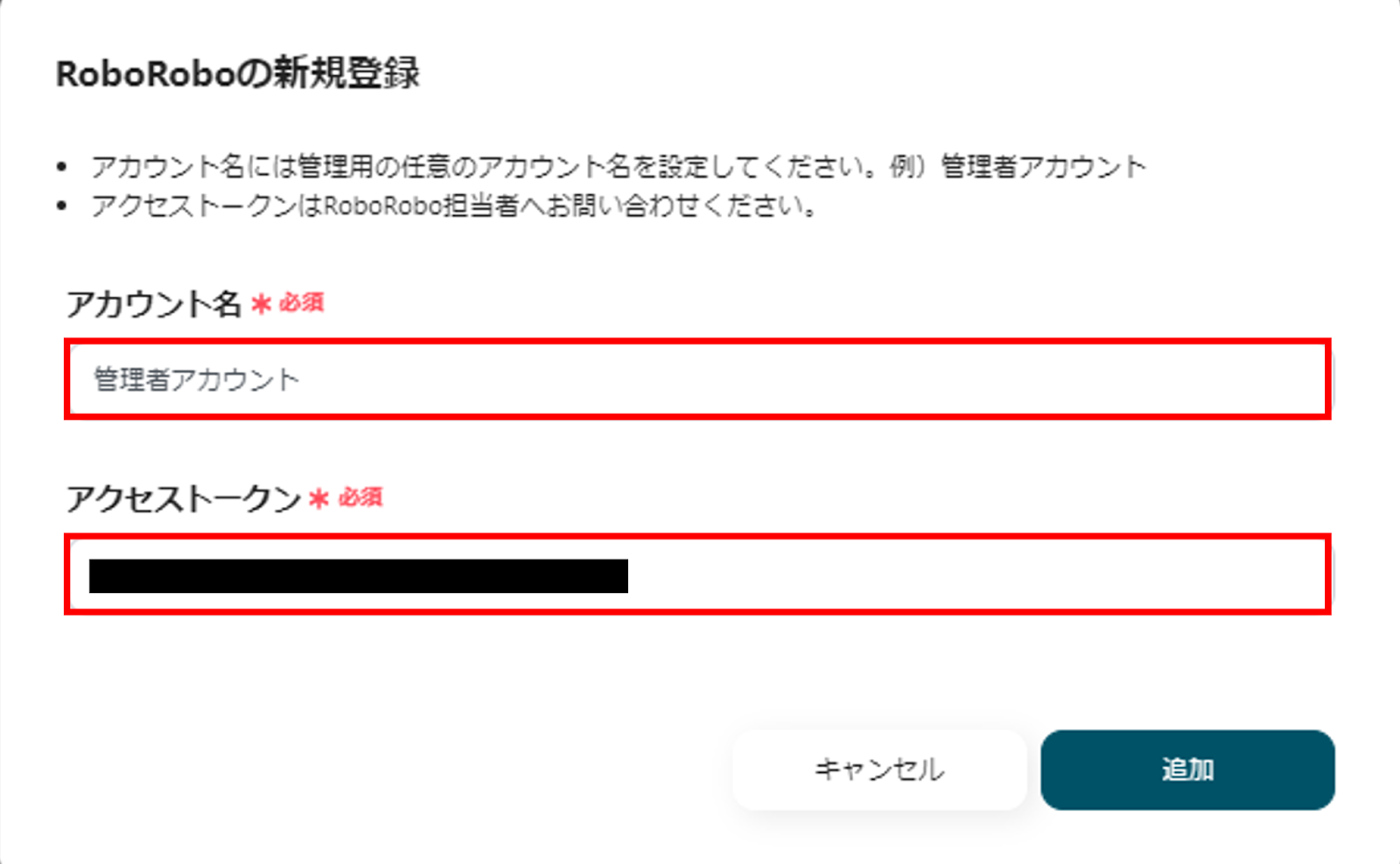The width and height of the screenshot is (1400, 864).
Task: Click the bullet dot before アクセストークンは
Action: pos(61,207)
